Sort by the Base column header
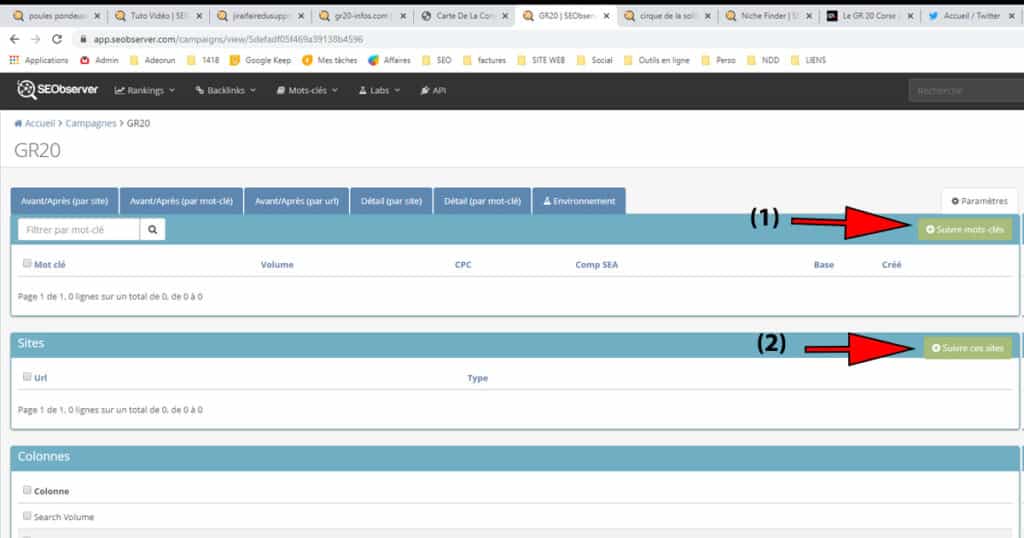Viewport: 1024px width, 538px height. click(x=824, y=264)
